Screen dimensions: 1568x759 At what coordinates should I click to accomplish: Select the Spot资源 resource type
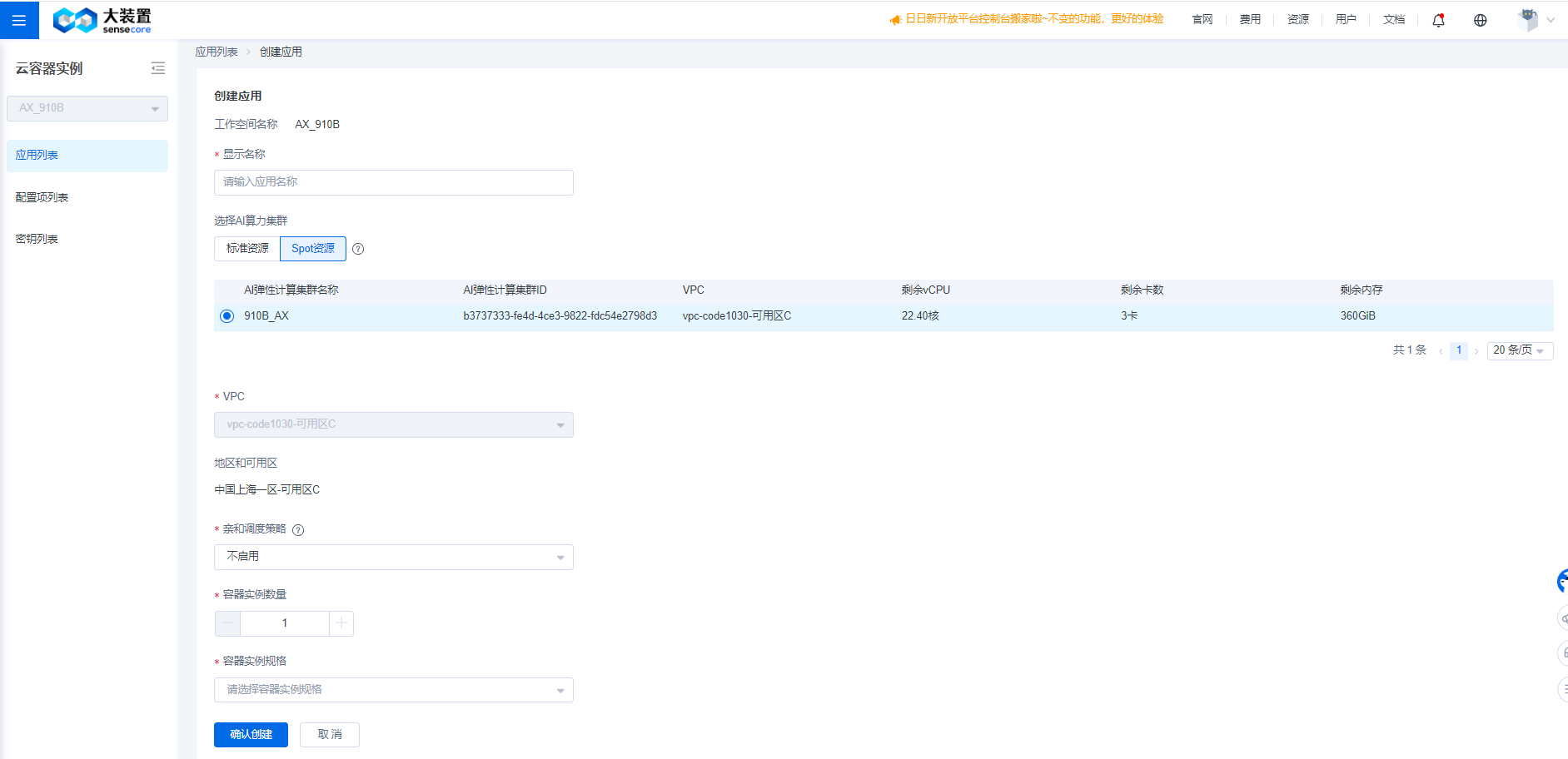(313, 249)
